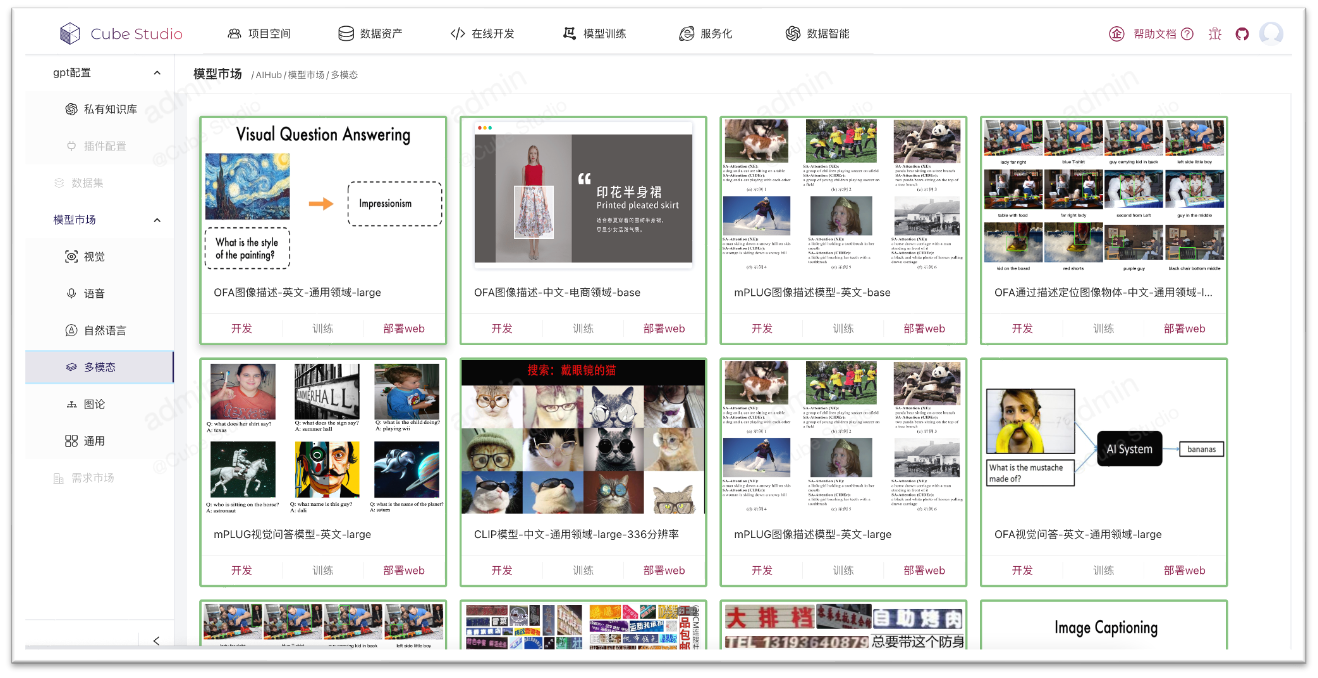Collapse the 模型市场 sidebar section
This screenshot has height=678, width=1318.
click(x=157, y=220)
